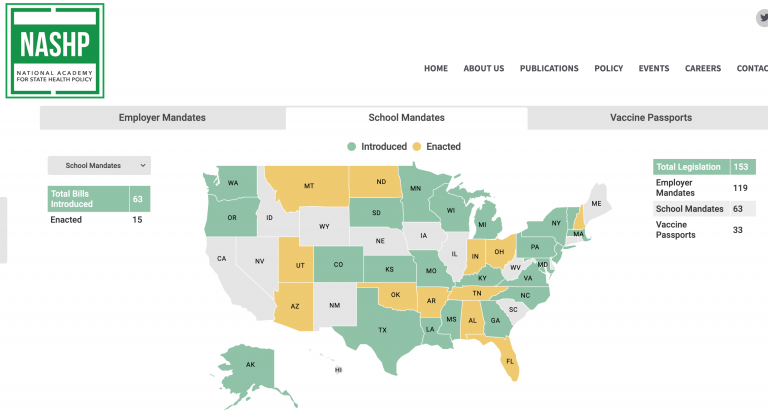The width and height of the screenshot is (768, 417).
Task: Toggle the yellow Enacted legend dot
Action: coord(417,147)
